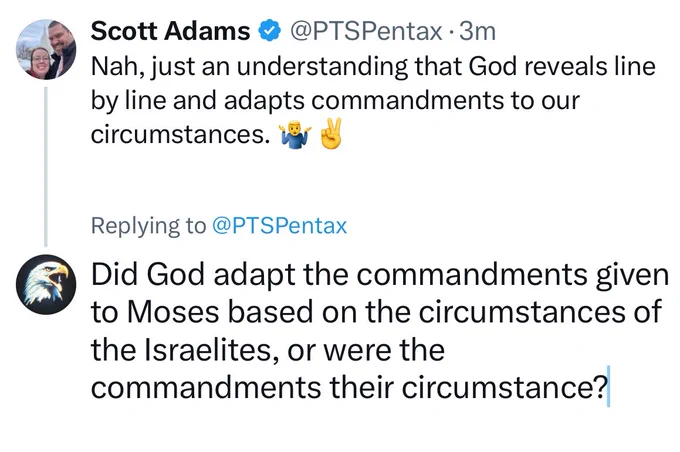Click the word commandments in Scott's tweet
Image resolution: width=680 pixels, height=452 pixels.
click(407, 100)
